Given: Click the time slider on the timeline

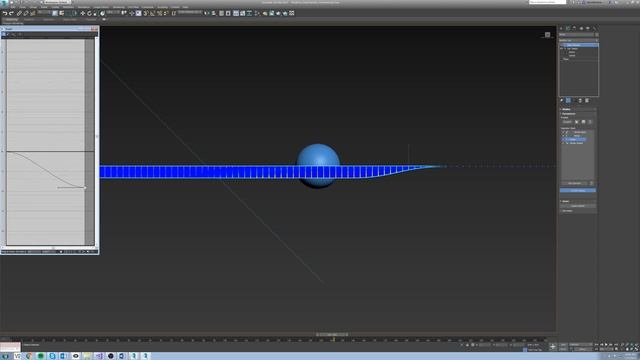Looking at the screenshot, I should (332, 335).
